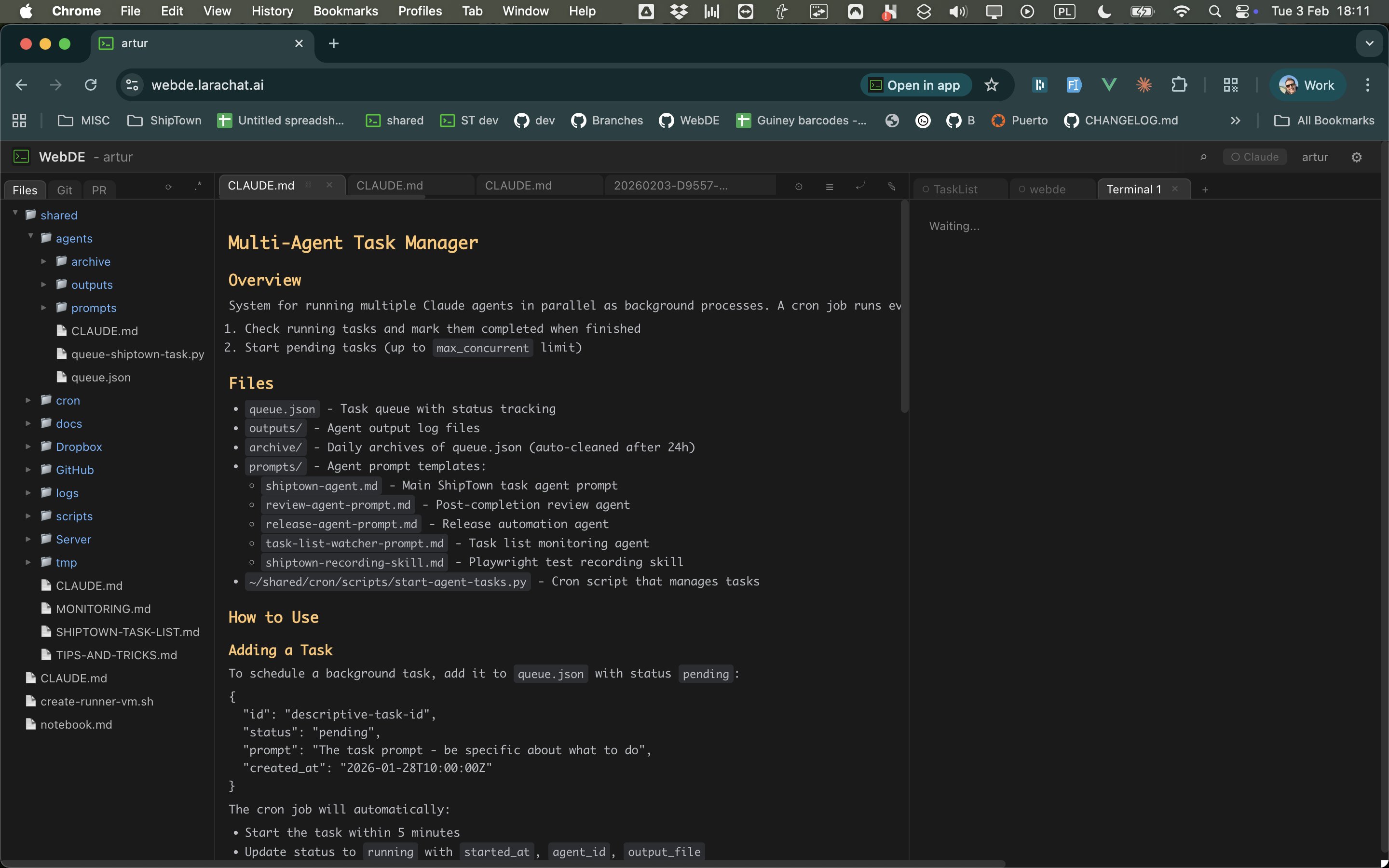Switch to the Git tab
This screenshot has height=868, width=1389.
(64, 190)
